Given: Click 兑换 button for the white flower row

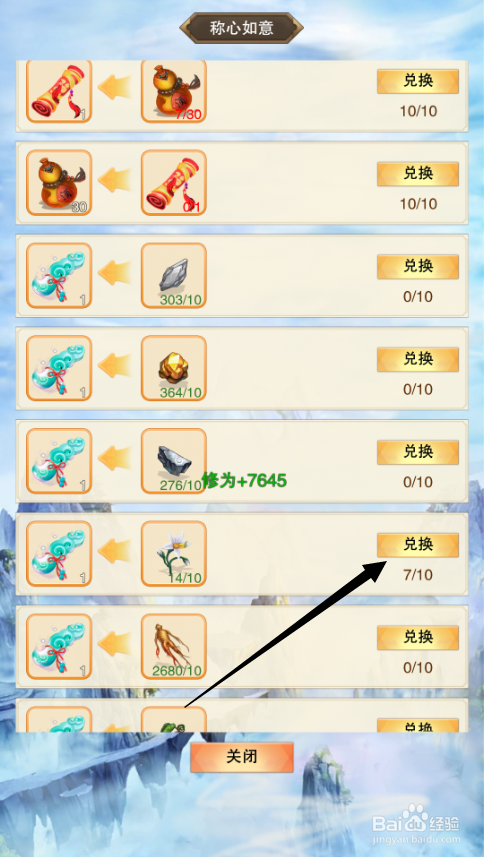Looking at the screenshot, I should click(x=418, y=545).
